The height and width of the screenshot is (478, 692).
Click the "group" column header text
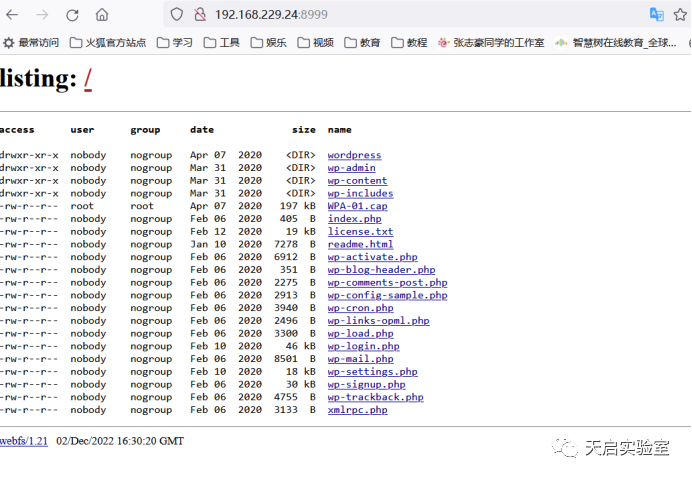[145, 130]
